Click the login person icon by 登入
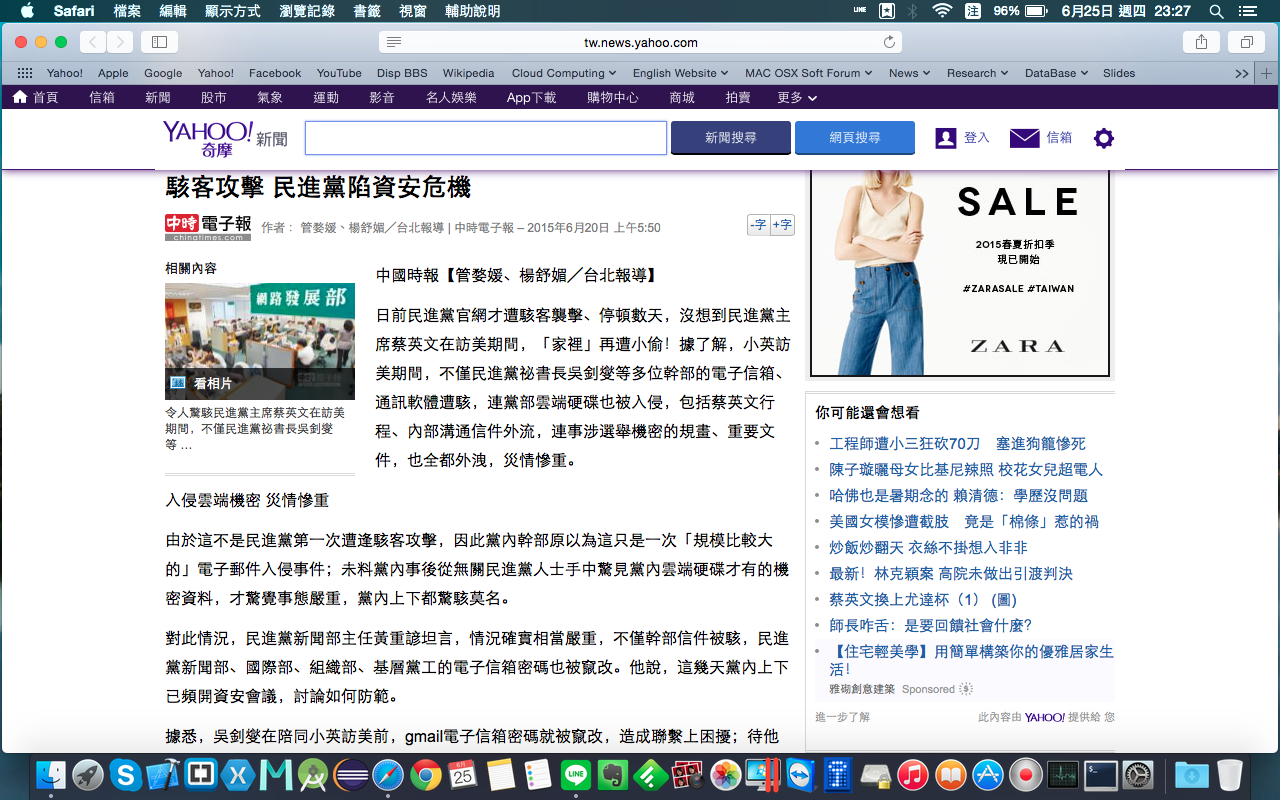The image size is (1280, 800). click(946, 138)
